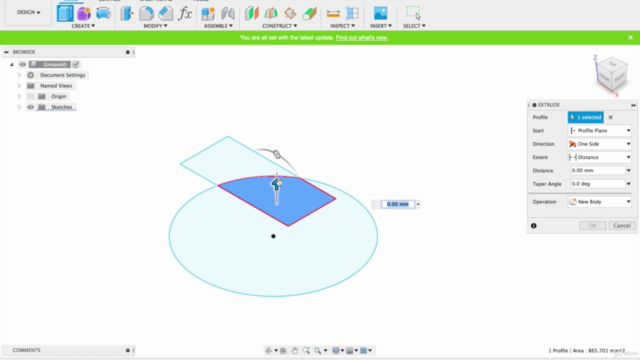Click the activate component check next to Unsaved
This screenshot has width=640, height=360.
tap(76, 64)
